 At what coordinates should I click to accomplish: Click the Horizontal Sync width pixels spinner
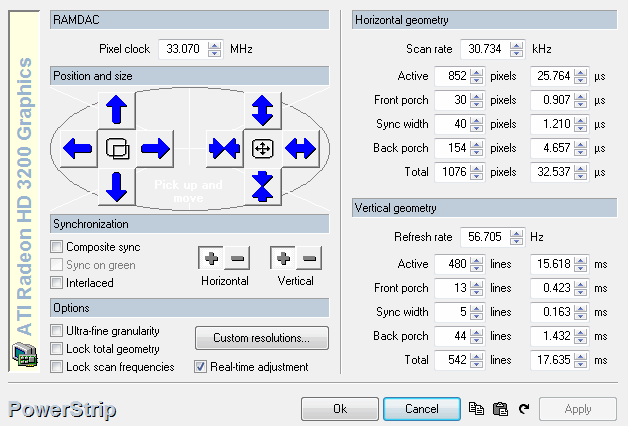point(476,124)
